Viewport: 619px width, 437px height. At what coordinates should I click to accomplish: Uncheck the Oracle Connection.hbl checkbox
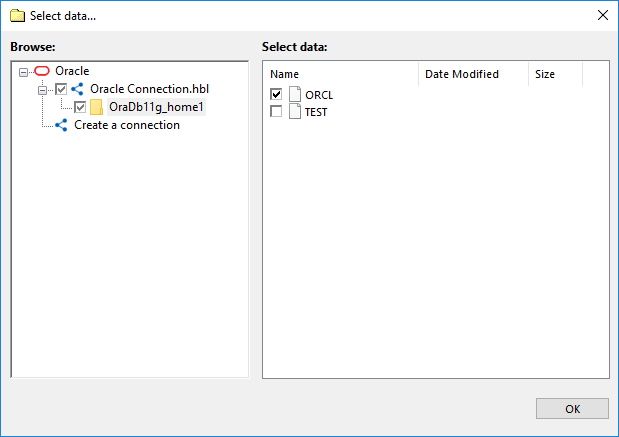pyautogui.click(x=61, y=89)
